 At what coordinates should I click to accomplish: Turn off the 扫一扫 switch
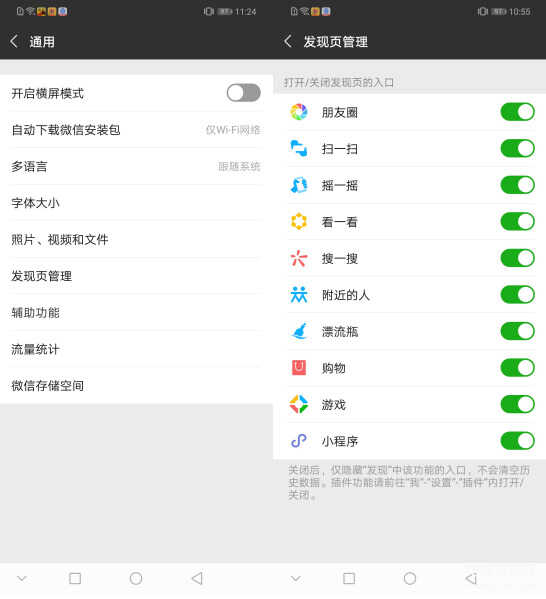[517, 149]
